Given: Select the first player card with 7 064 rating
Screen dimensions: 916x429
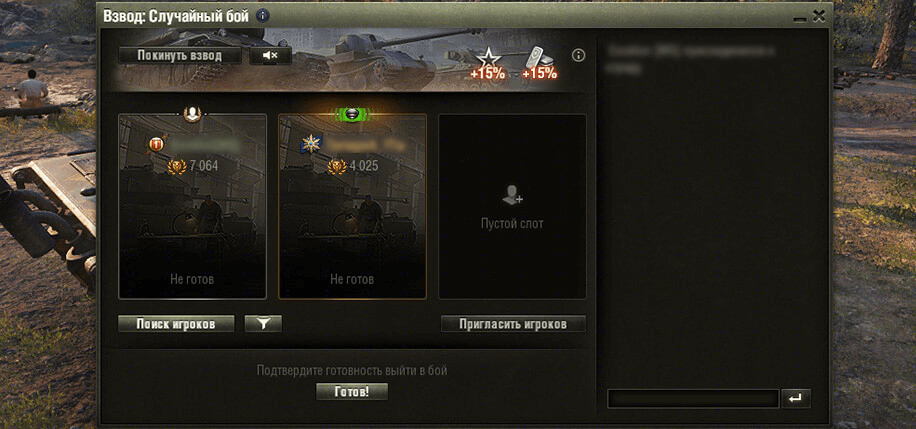Looking at the screenshot, I should click(x=192, y=206).
